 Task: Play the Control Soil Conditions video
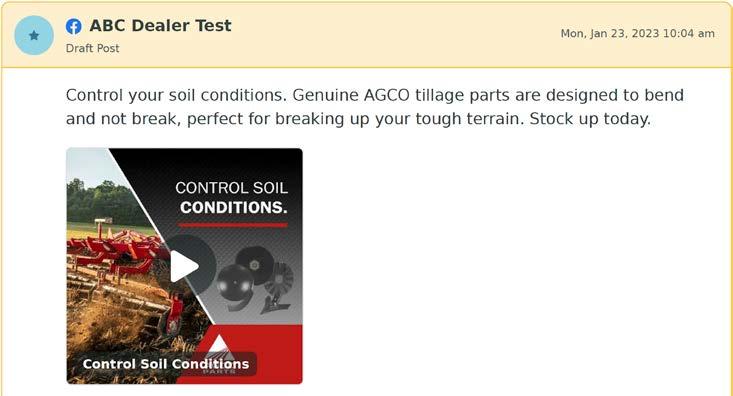[184, 266]
